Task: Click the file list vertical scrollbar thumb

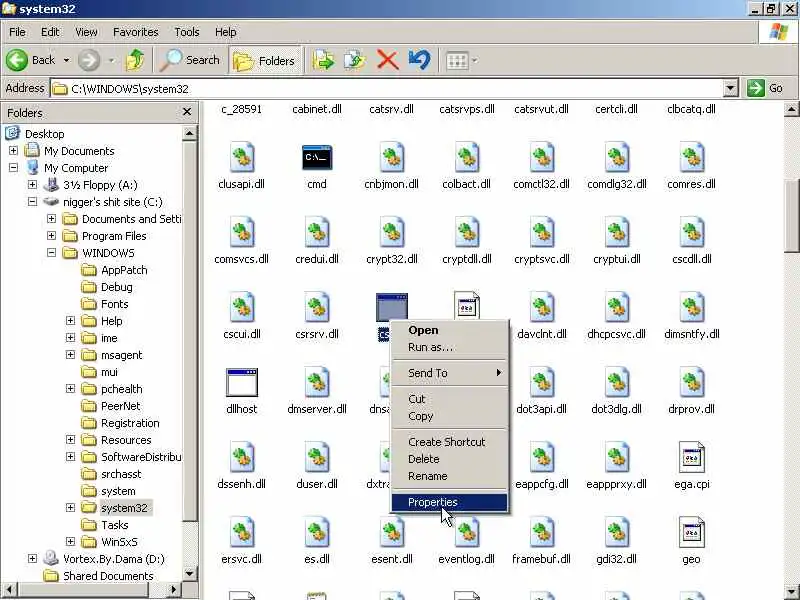Action: tap(792, 215)
